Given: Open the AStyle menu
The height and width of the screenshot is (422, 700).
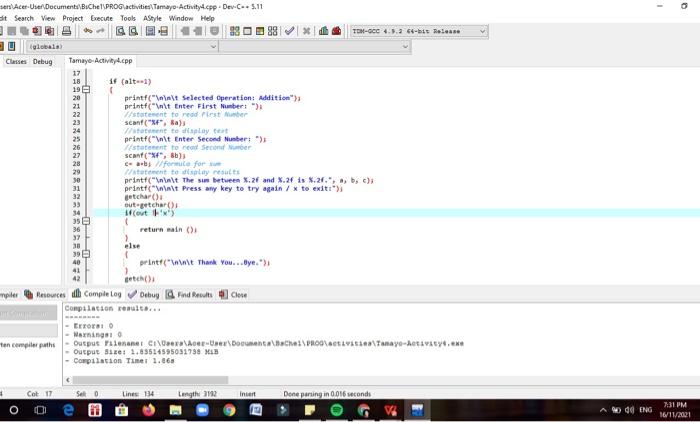Looking at the screenshot, I should click(152, 18).
